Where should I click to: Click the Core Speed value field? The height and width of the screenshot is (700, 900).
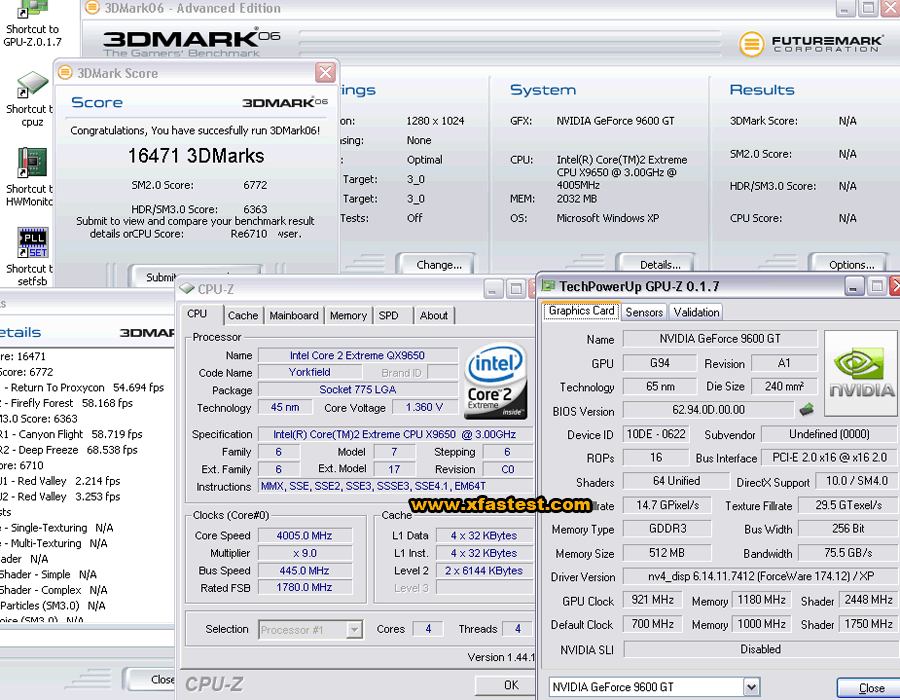[304, 535]
